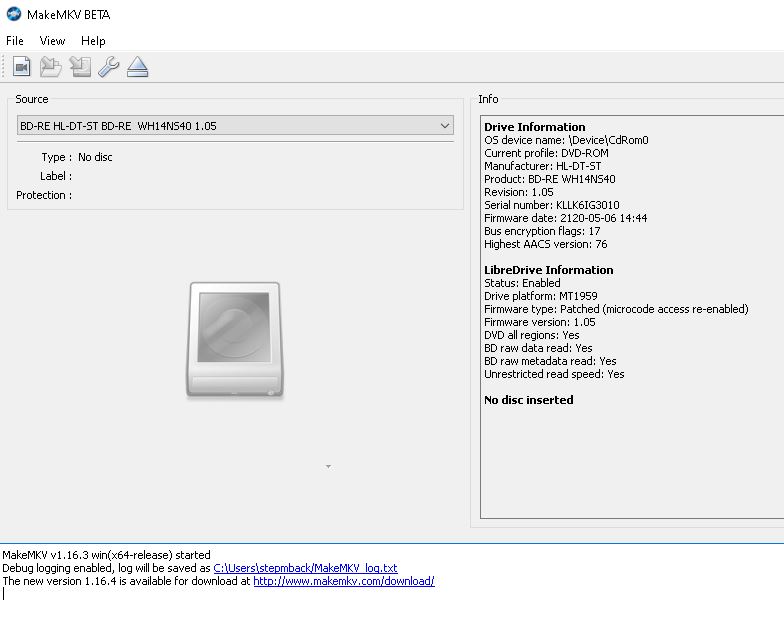
Task: Click the 'Protection :' field label
Action: click(x=44, y=195)
